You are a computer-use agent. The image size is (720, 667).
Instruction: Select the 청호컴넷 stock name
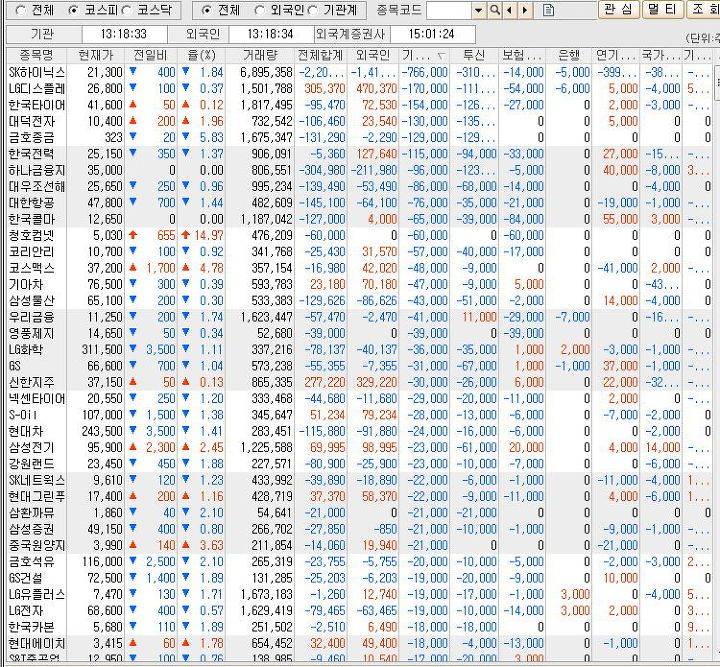(x=32, y=235)
